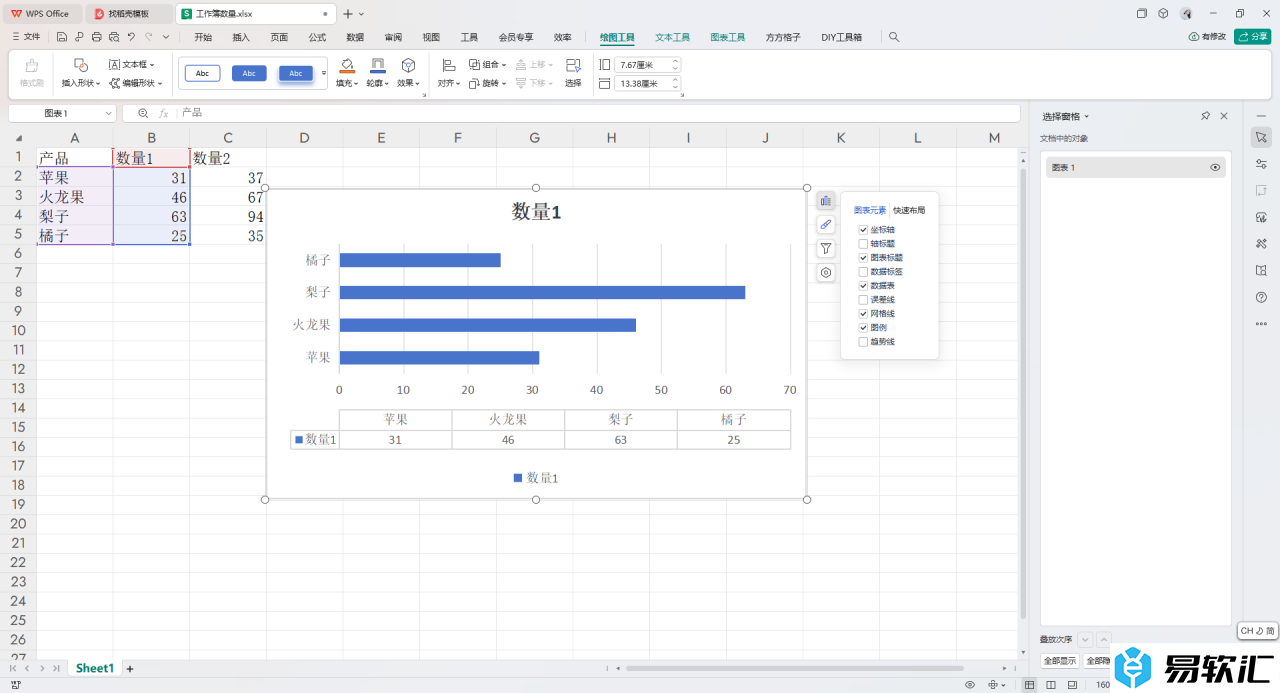Click the eye reading mode icon in status bar
This screenshot has height=693, width=1280.
pyautogui.click(x=970, y=685)
